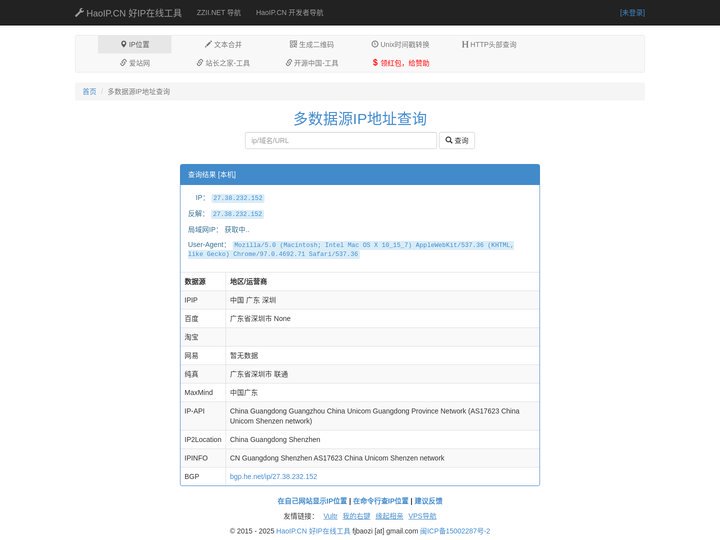Open the 建议反馈 feedback link

pyautogui.click(x=428, y=501)
